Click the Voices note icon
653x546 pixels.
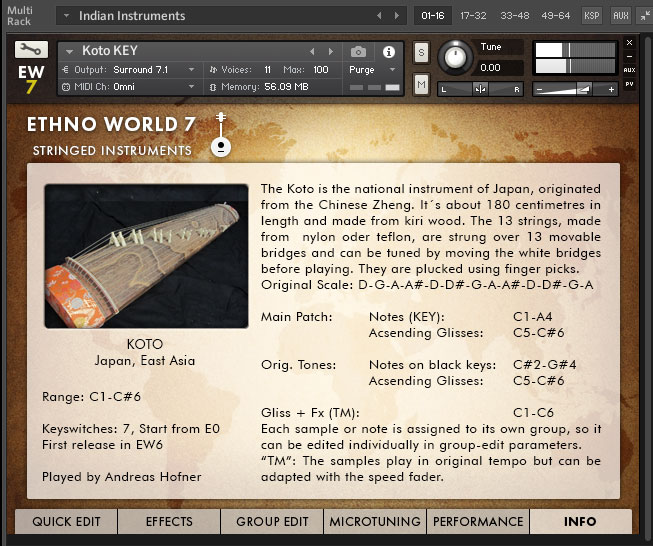[213, 70]
